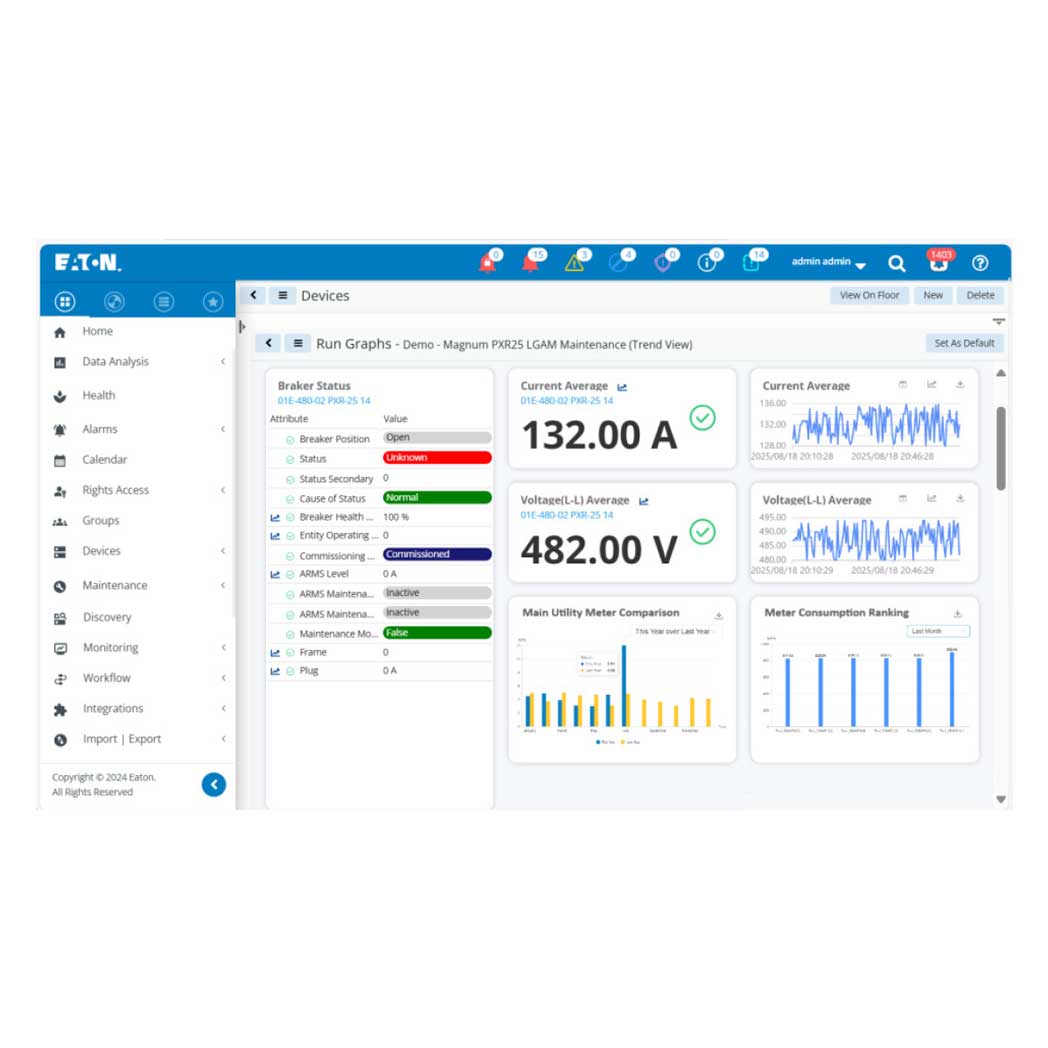Select the star favorites sidebar icon
Viewport: 1048px width, 1048px height.
[x=212, y=301]
